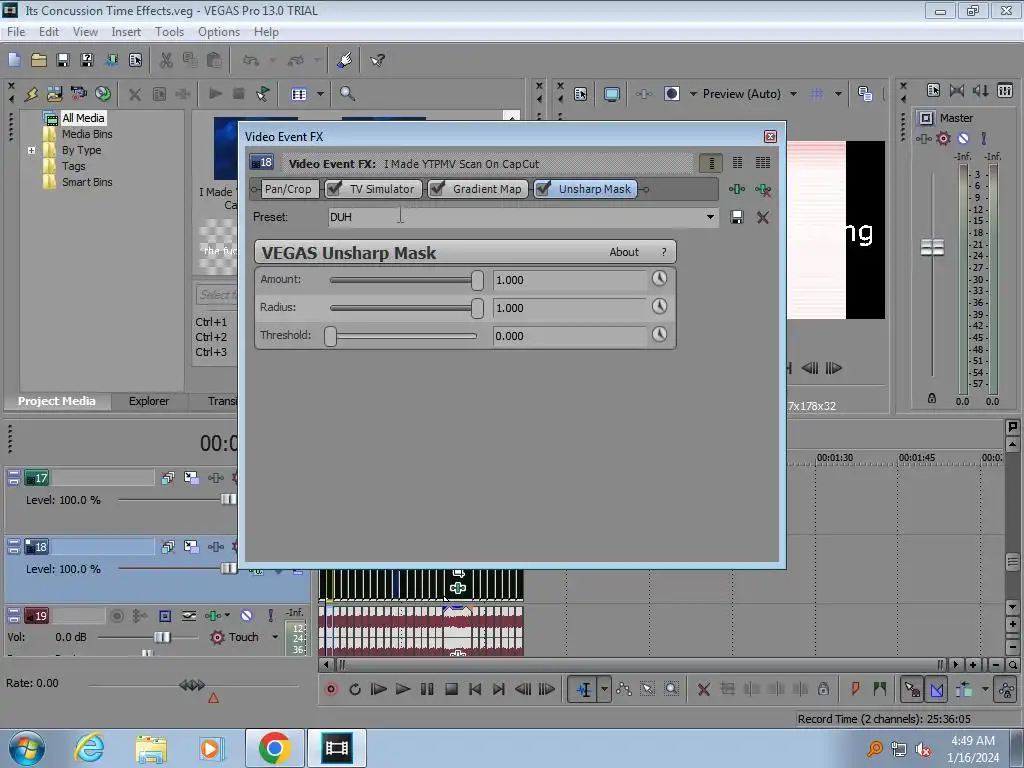The image size is (1024, 768).
Task: Click the transport Record button
Action: (331, 689)
